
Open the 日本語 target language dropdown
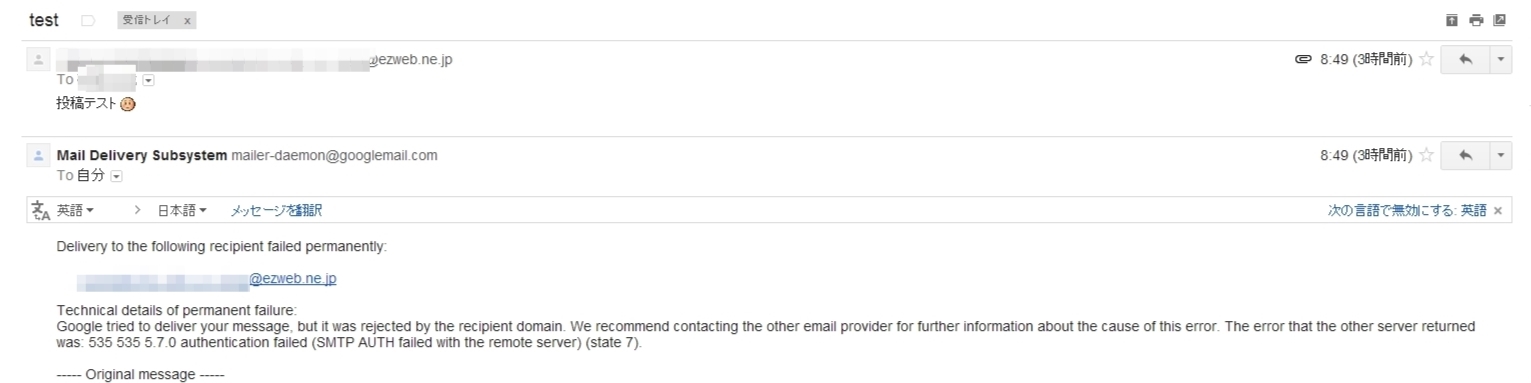[182, 210]
